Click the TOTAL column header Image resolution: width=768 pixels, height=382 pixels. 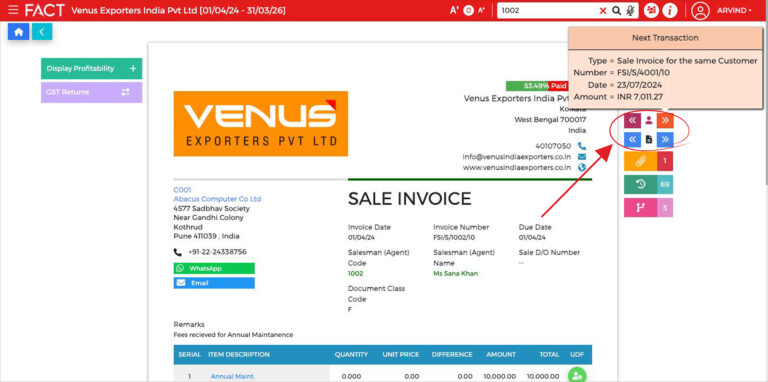pos(549,355)
